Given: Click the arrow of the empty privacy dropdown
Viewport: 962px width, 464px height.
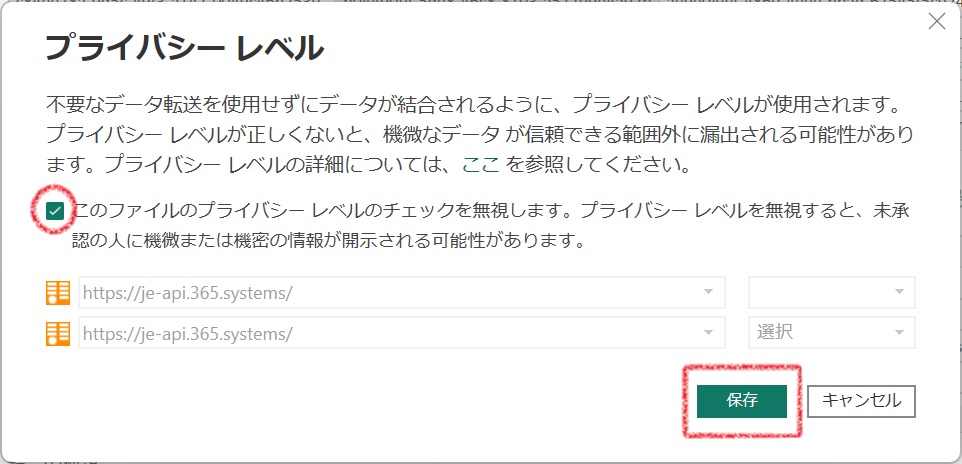Looking at the screenshot, I should (899, 293).
